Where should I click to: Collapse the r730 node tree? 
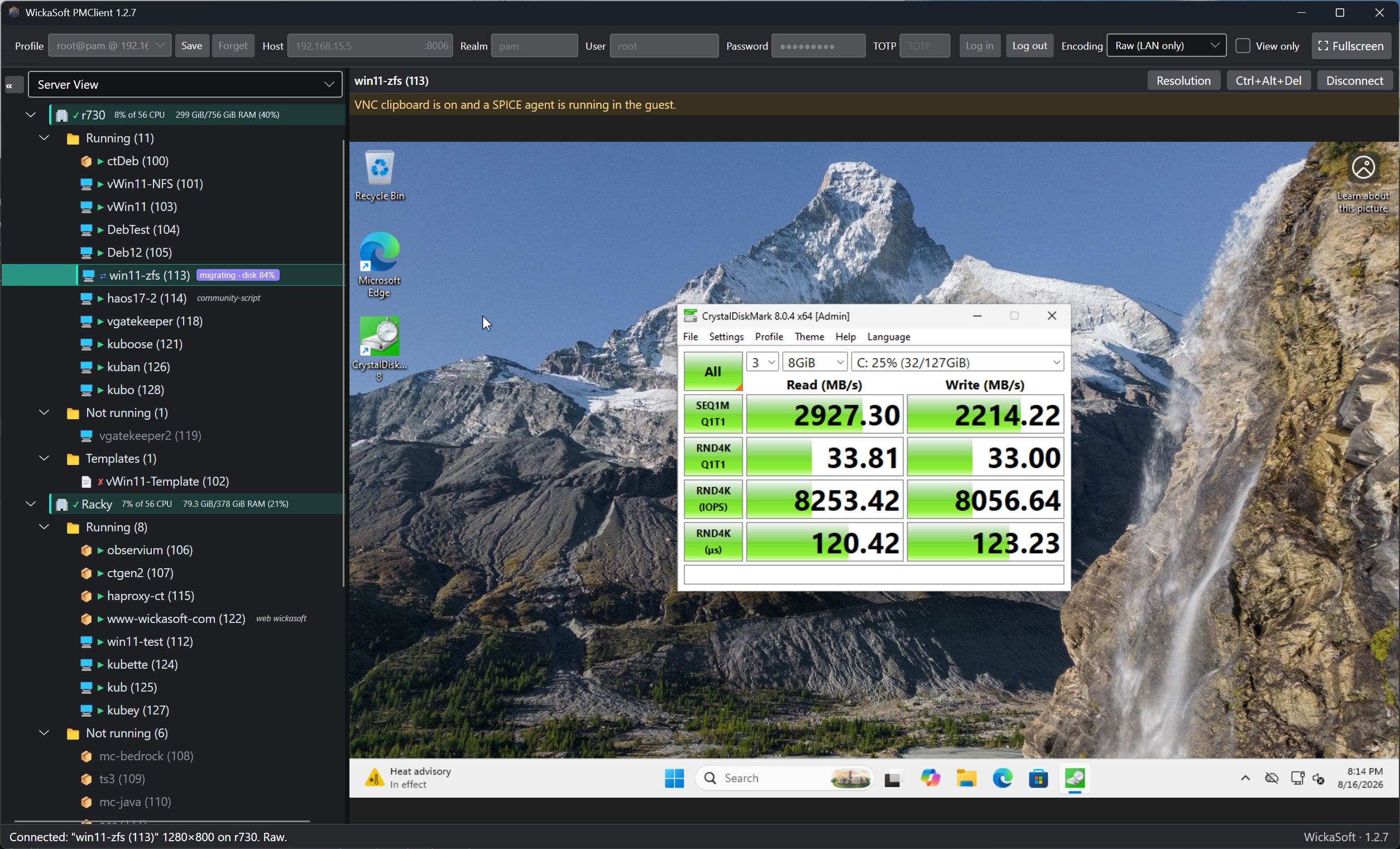point(31,115)
